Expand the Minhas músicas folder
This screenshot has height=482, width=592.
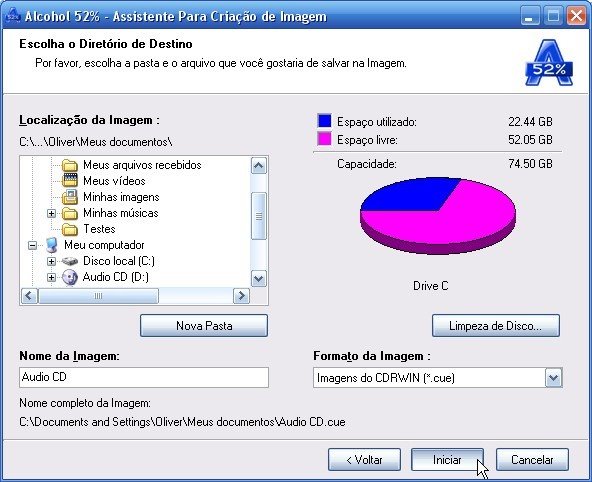tap(51, 213)
